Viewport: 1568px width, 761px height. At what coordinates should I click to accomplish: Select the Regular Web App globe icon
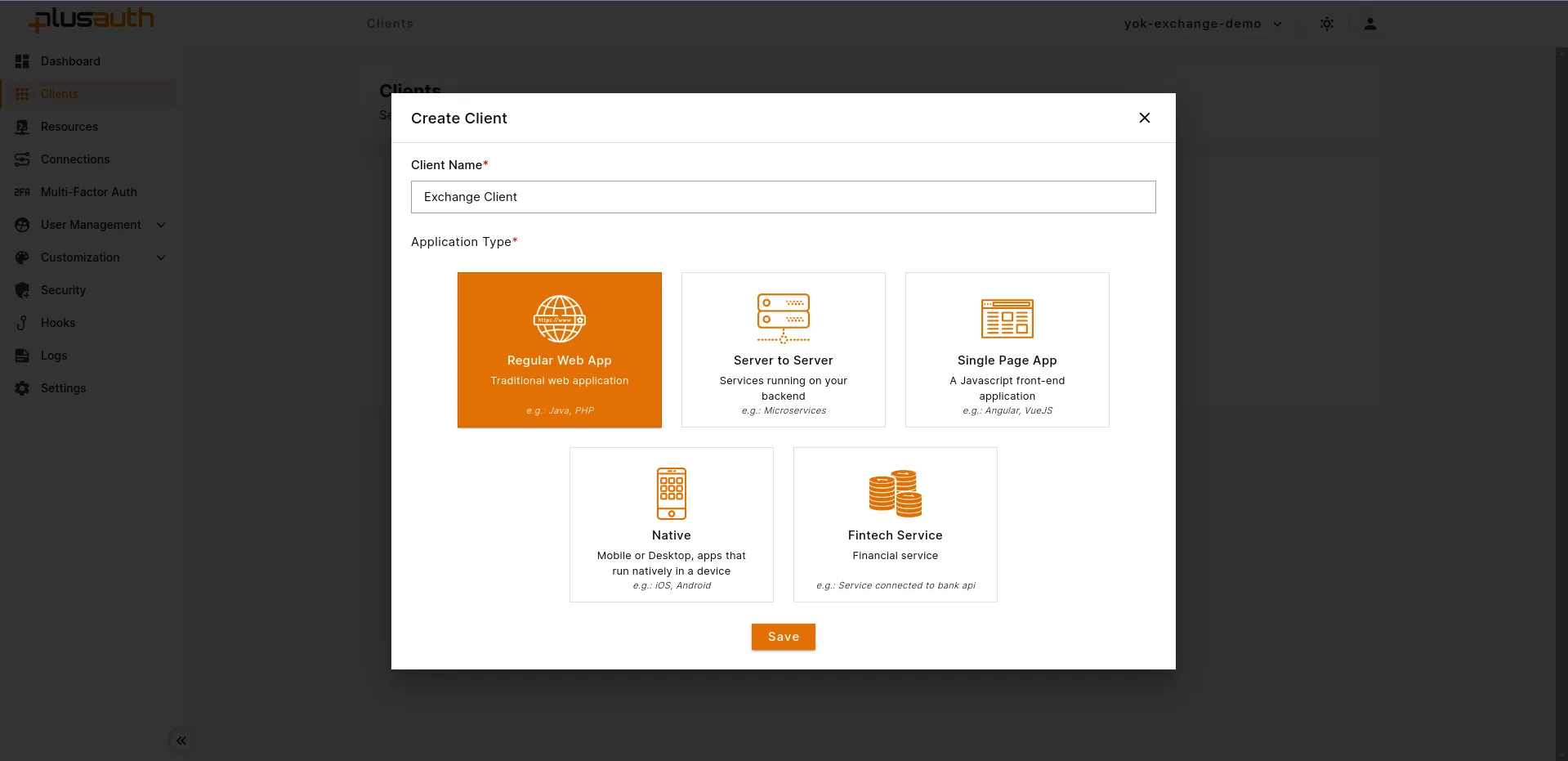559,319
